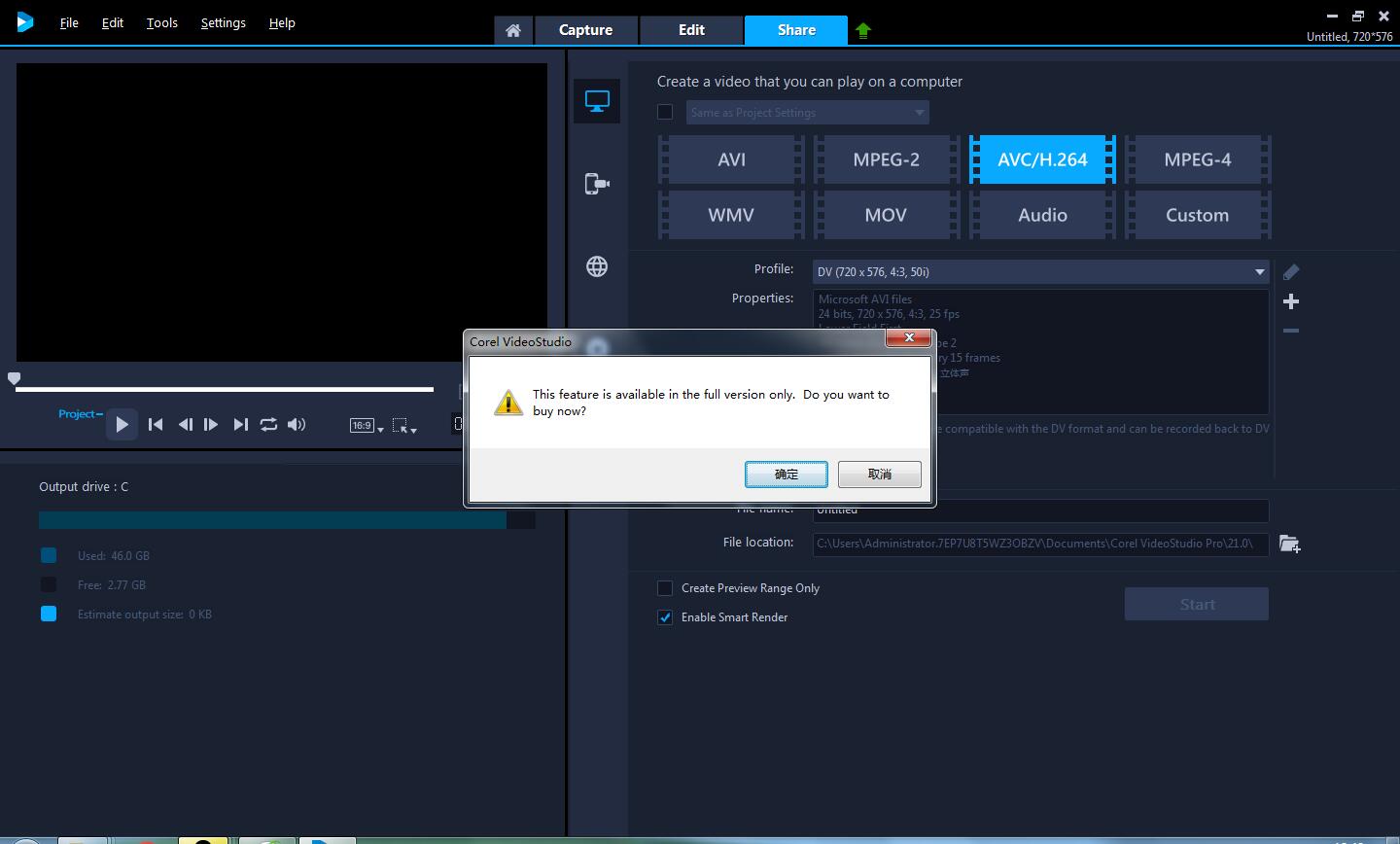Step forward to the next frame
This screenshot has width=1400, height=844.
click(211, 424)
